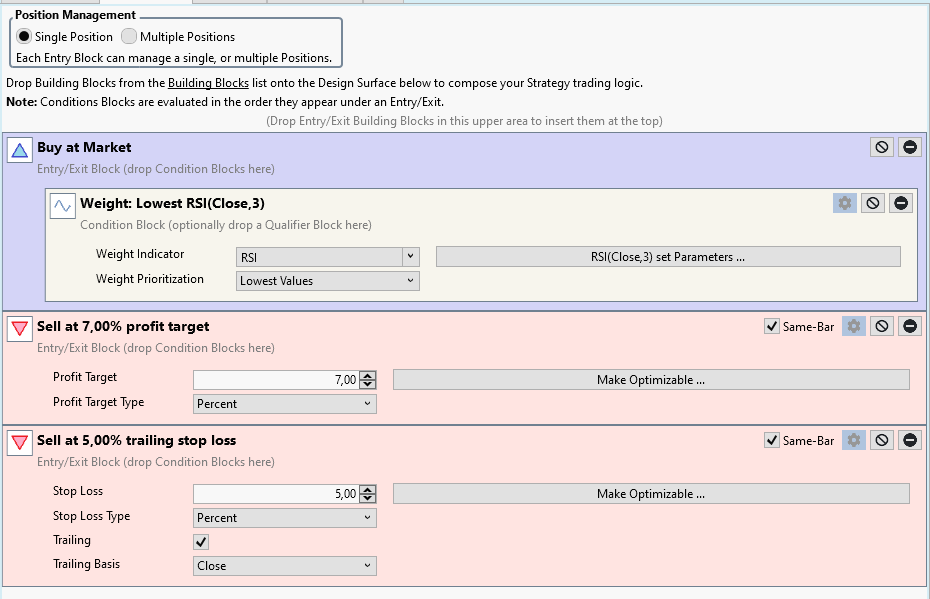
Task: Click Make Optimizable for Stop Loss
Action: [651, 494]
